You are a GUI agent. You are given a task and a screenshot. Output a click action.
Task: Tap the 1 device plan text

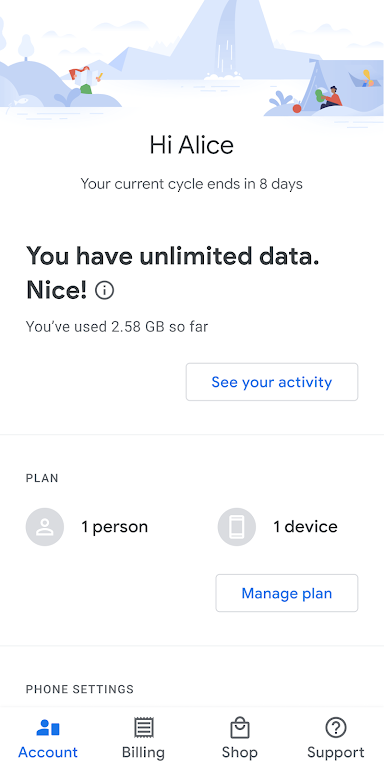(306, 527)
